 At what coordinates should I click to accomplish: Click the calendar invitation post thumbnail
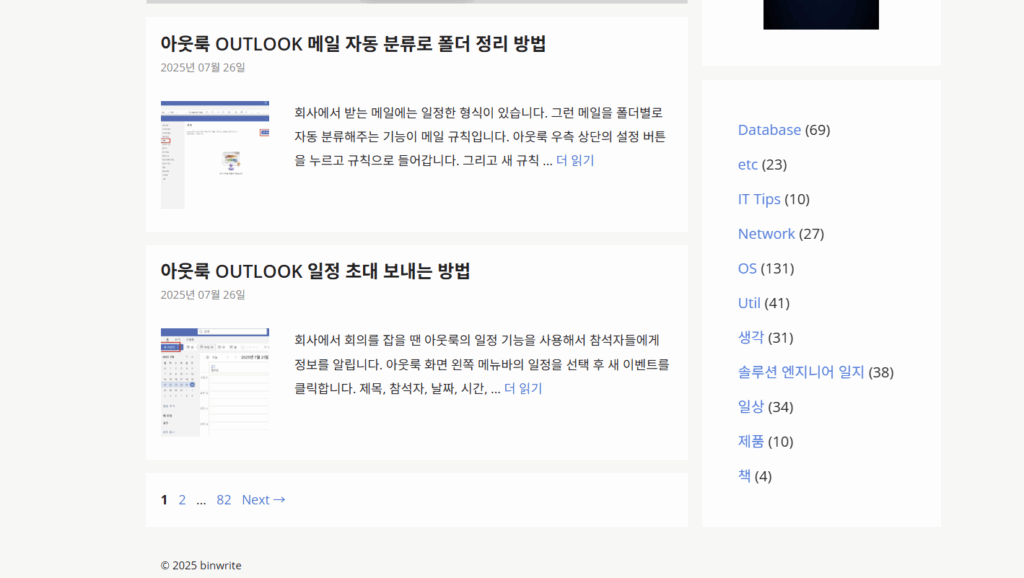(x=215, y=380)
